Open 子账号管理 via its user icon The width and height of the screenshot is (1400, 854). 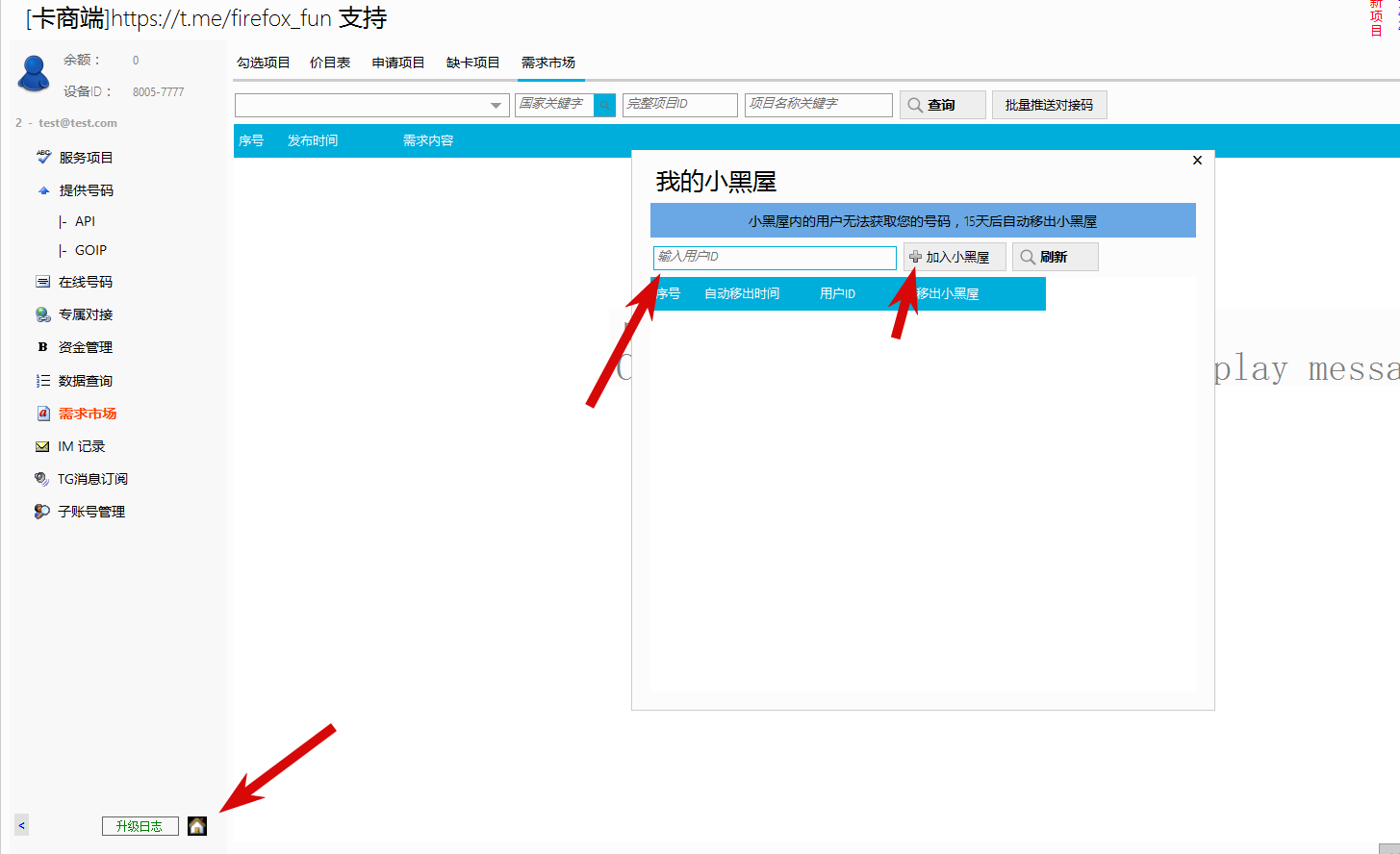click(42, 512)
